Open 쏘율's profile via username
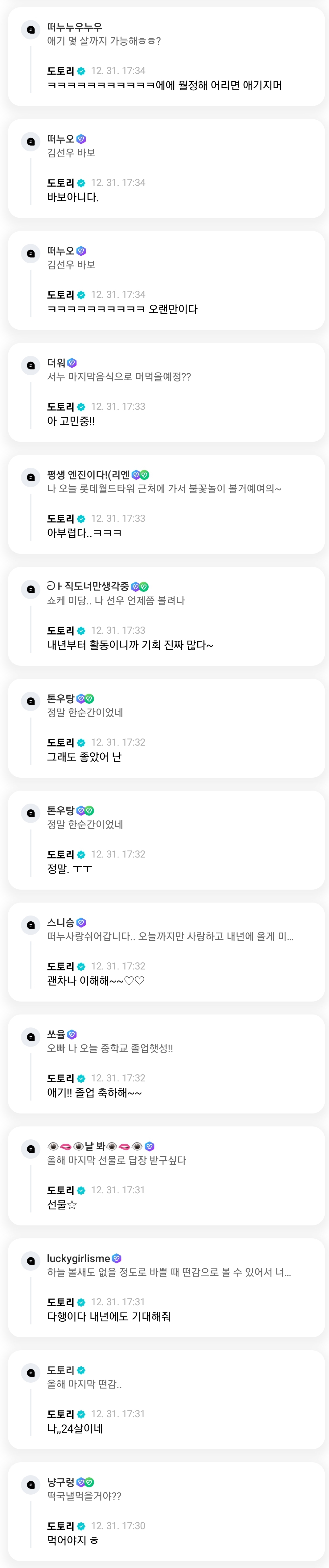The image size is (329, 1568). [x=56, y=1034]
